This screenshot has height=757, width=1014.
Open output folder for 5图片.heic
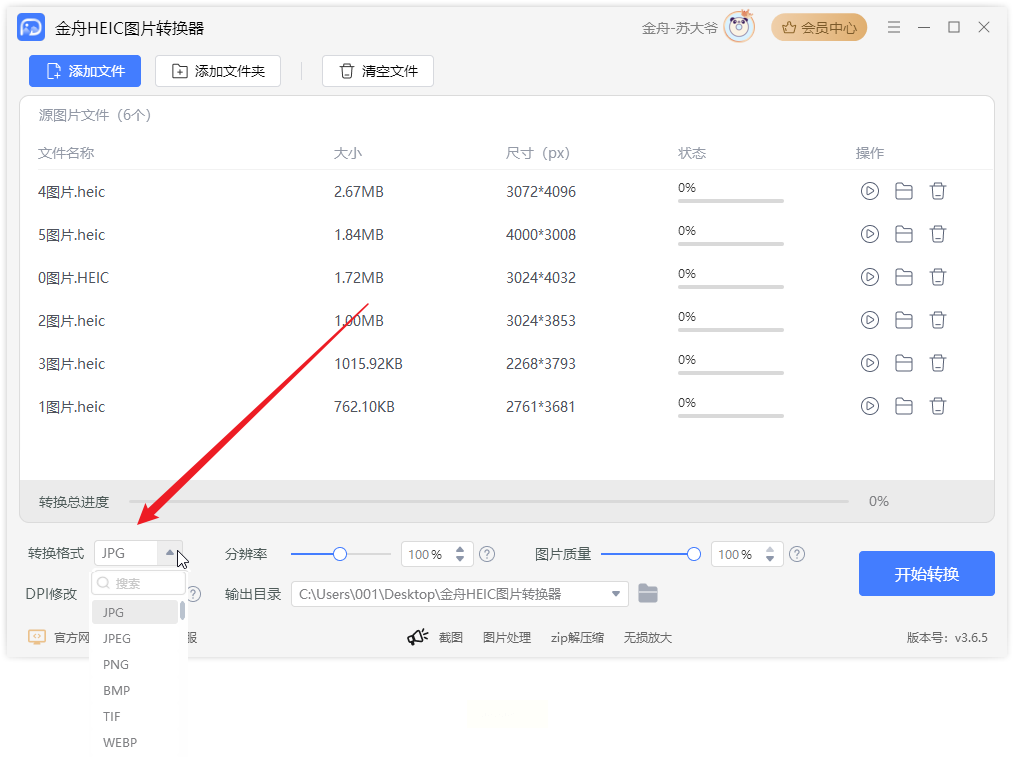tap(903, 234)
